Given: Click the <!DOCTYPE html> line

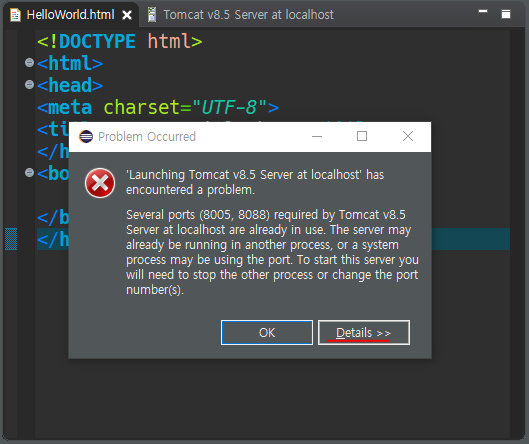Looking at the screenshot, I should click(120, 41).
